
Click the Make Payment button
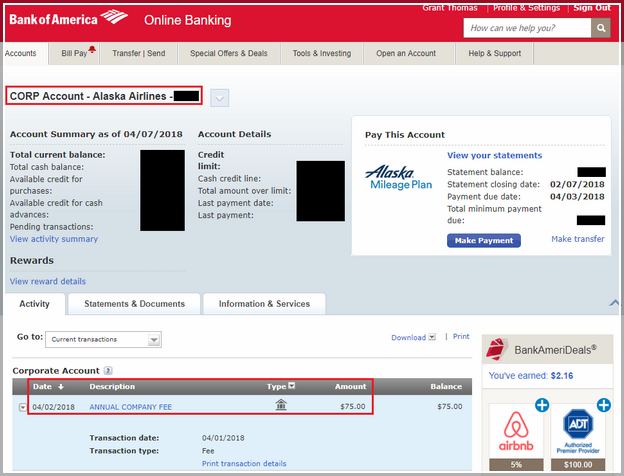coord(484,240)
